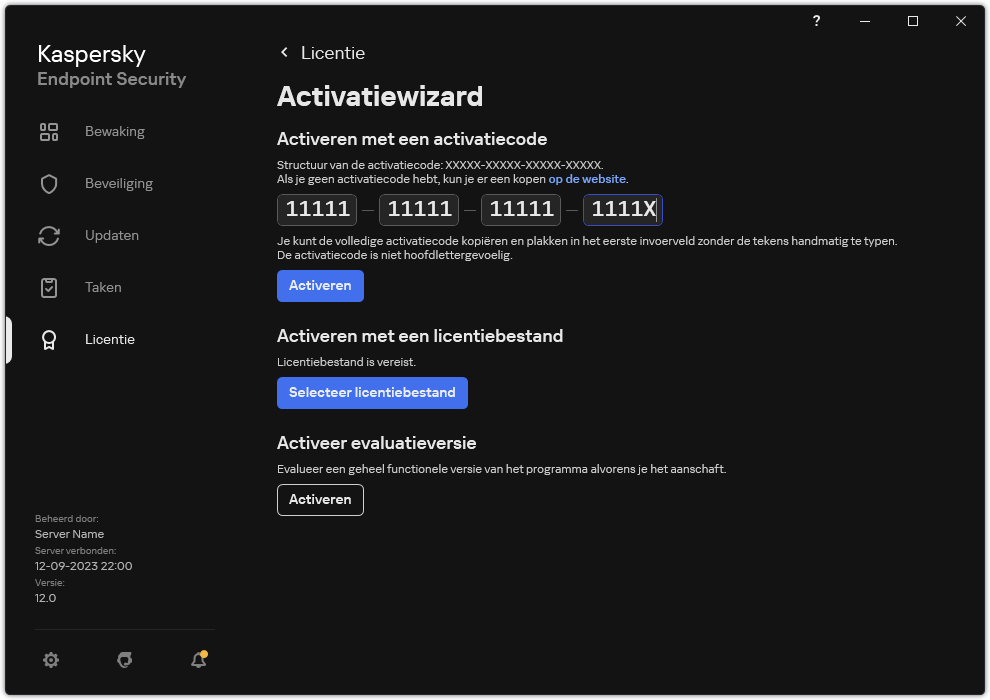Open the Bewaking menu entry
Screen dimensions: 990x700
[115, 131]
